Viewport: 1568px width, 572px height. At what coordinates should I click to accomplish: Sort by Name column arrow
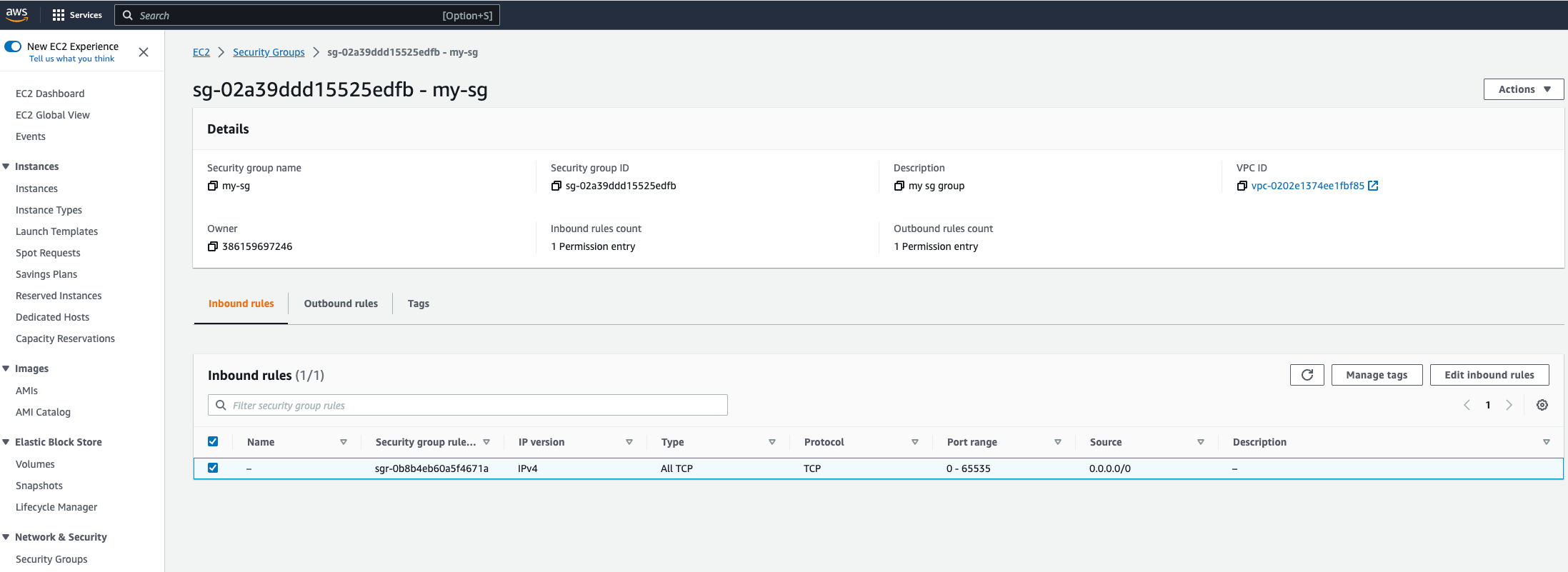coord(344,442)
